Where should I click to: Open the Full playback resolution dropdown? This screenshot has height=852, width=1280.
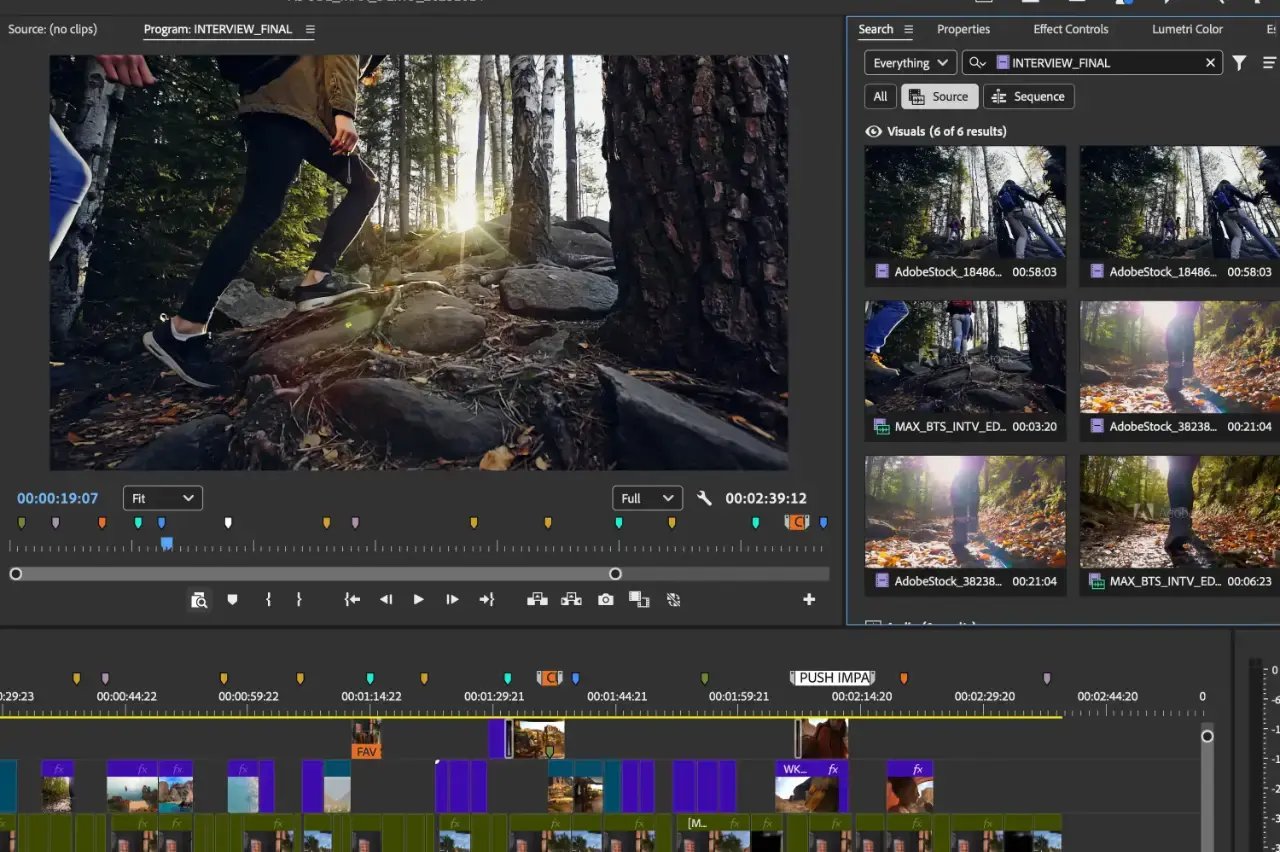pyautogui.click(x=647, y=497)
